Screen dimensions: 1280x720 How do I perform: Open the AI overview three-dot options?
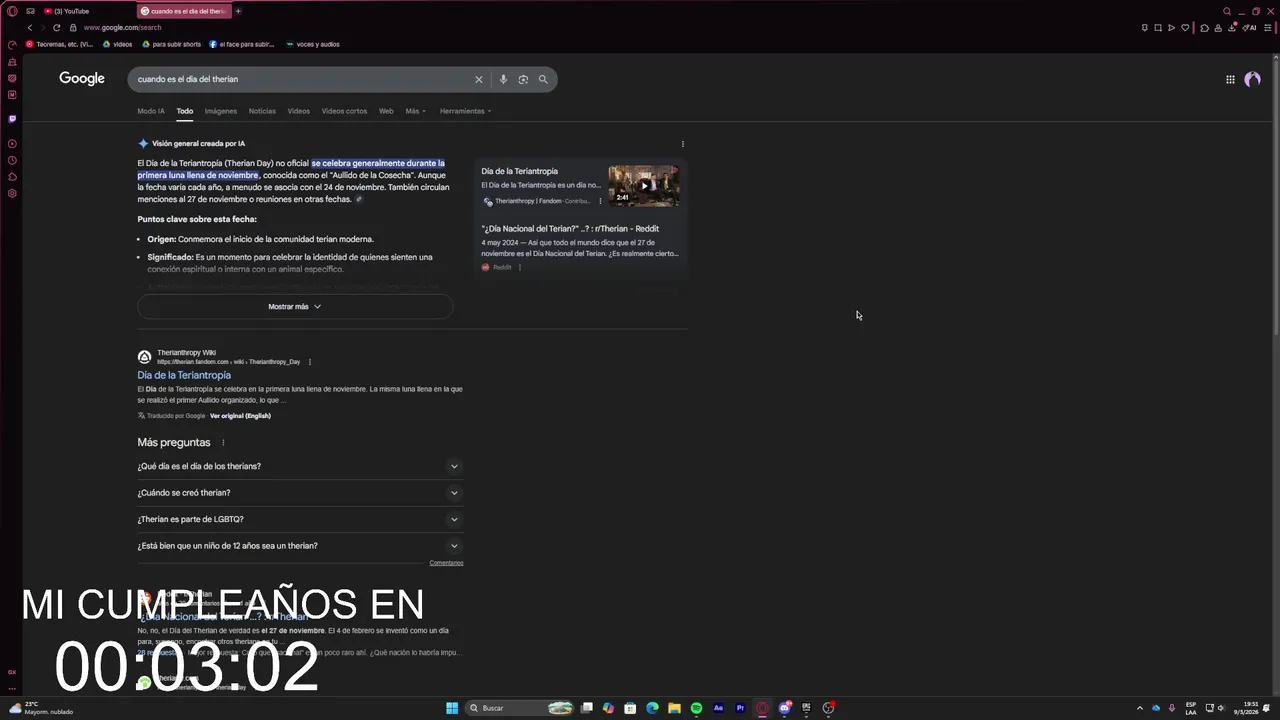(x=683, y=144)
